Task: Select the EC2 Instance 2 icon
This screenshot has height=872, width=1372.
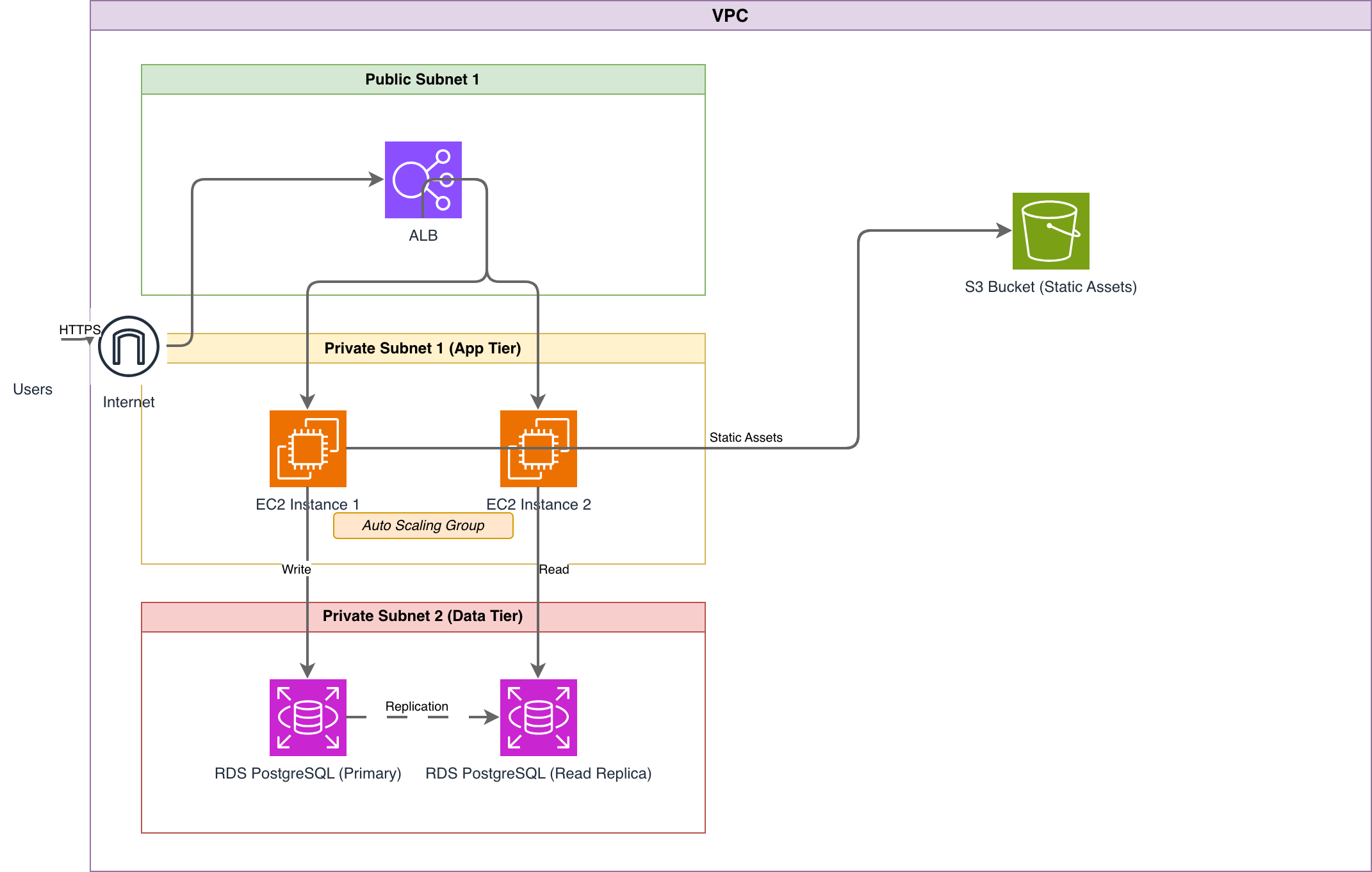Action: [538, 448]
